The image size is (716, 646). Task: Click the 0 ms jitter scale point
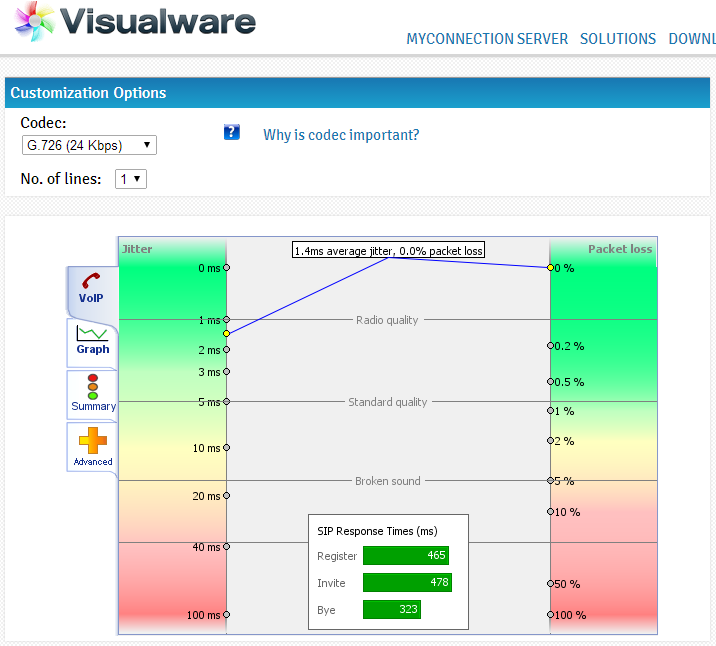[226, 268]
